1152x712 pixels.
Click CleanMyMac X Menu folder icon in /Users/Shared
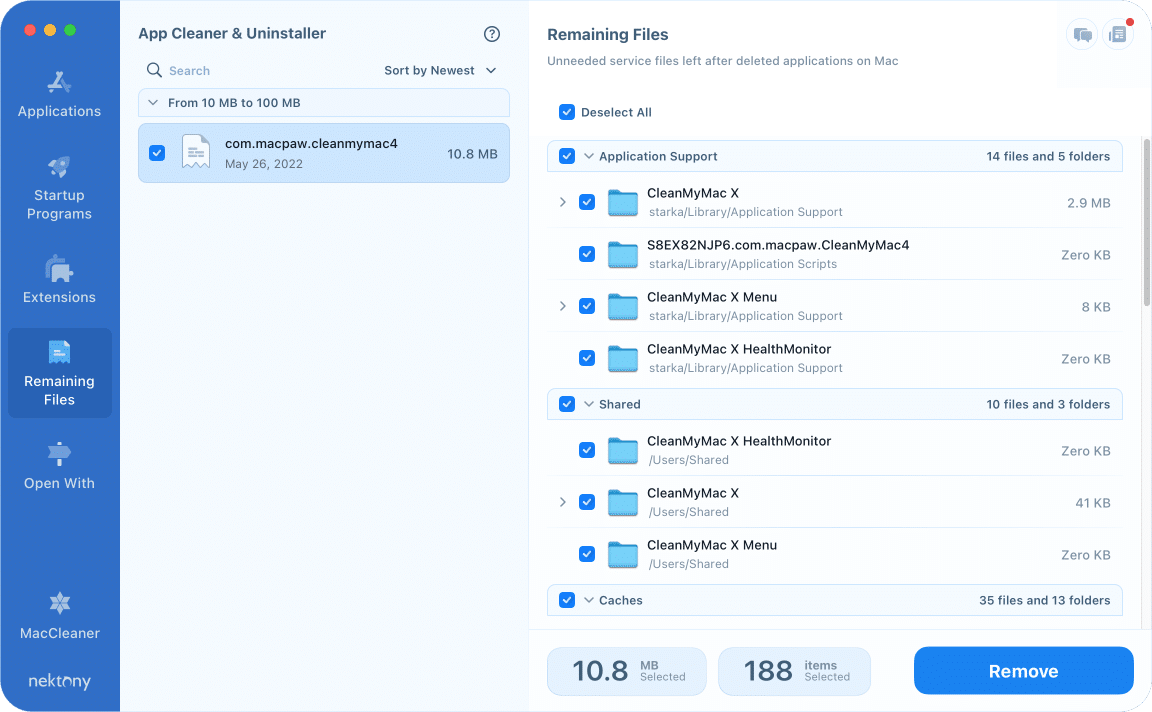click(x=623, y=555)
